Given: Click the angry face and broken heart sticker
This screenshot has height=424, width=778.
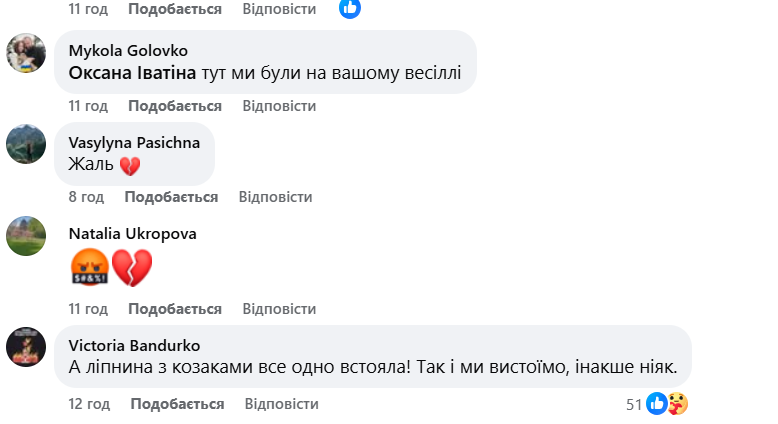Looking at the screenshot, I should click(x=111, y=268).
